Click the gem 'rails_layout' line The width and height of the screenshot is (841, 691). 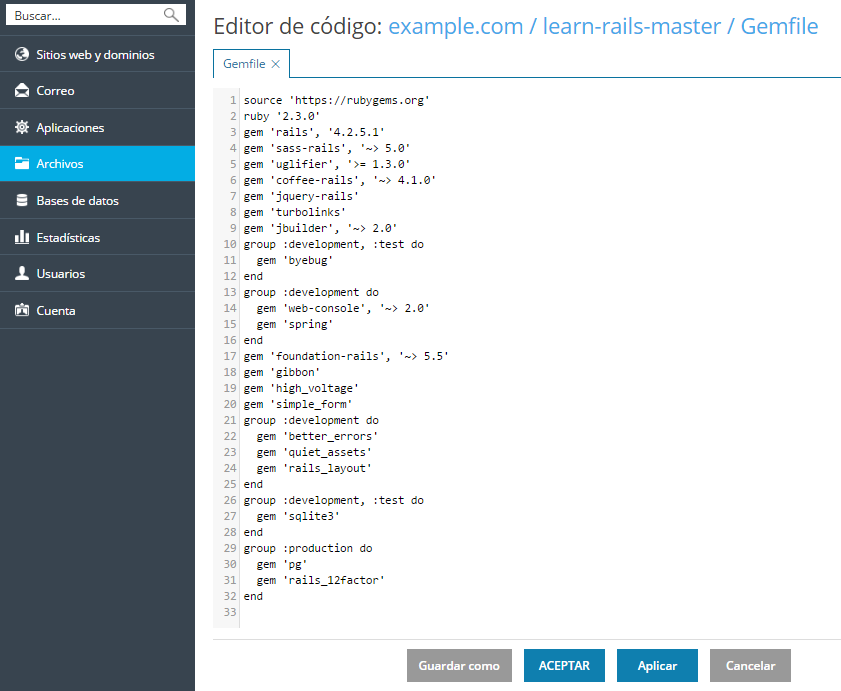314,468
